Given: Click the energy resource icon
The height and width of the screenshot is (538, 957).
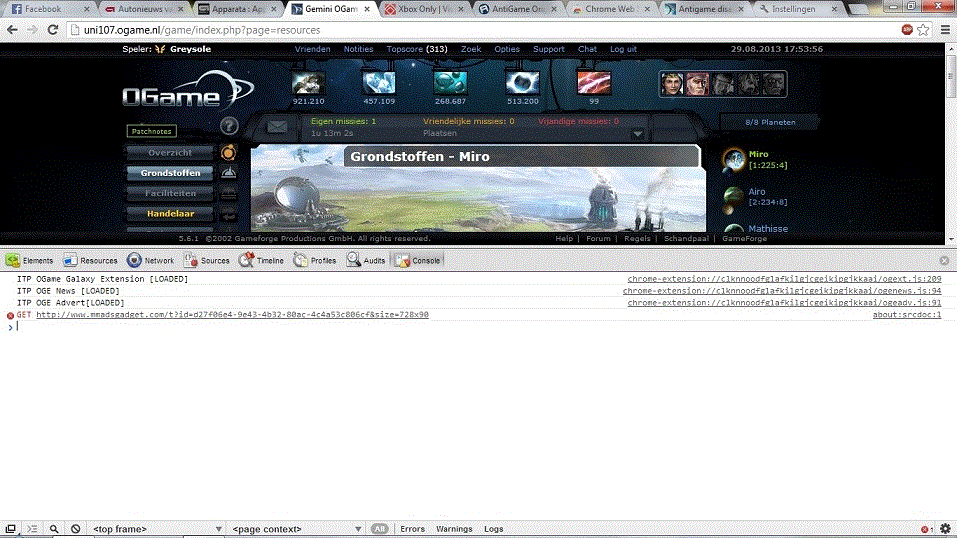Looking at the screenshot, I should (x=594, y=83).
